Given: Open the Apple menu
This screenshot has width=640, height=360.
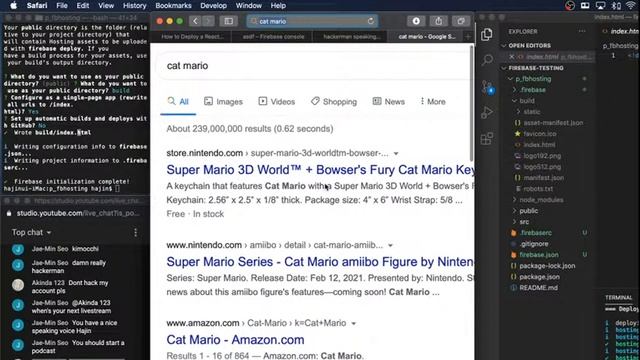Looking at the screenshot, I should point(13,6).
